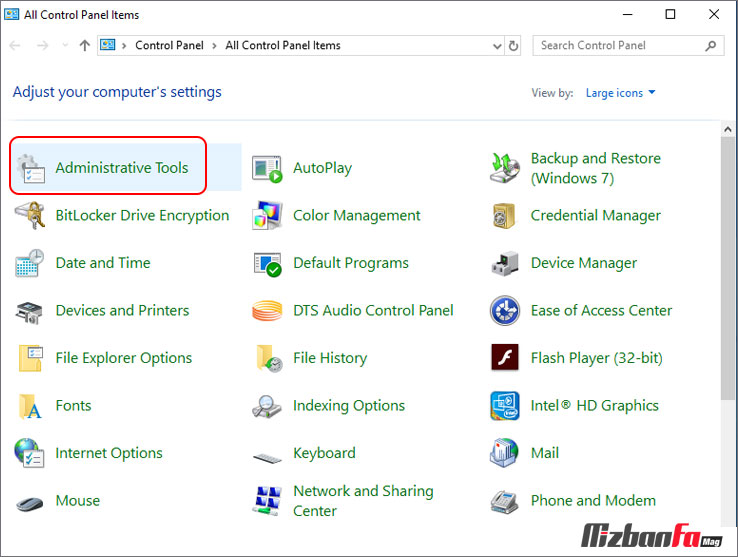This screenshot has height=557, width=738.
Task: Click the Fonts text link
Action: click(73, 405)
